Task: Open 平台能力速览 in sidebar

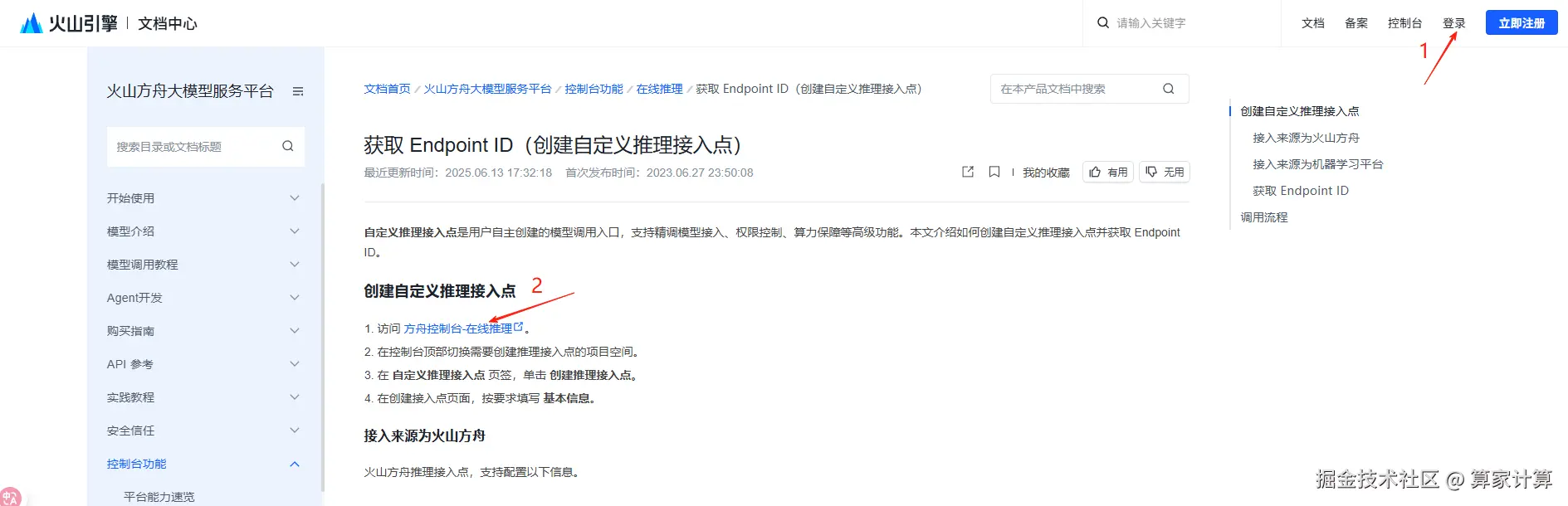Action: click(159, 497)
